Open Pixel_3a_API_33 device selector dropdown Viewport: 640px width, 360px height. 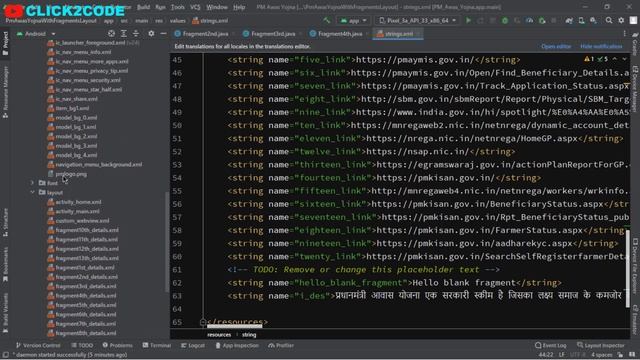(417, 20)
